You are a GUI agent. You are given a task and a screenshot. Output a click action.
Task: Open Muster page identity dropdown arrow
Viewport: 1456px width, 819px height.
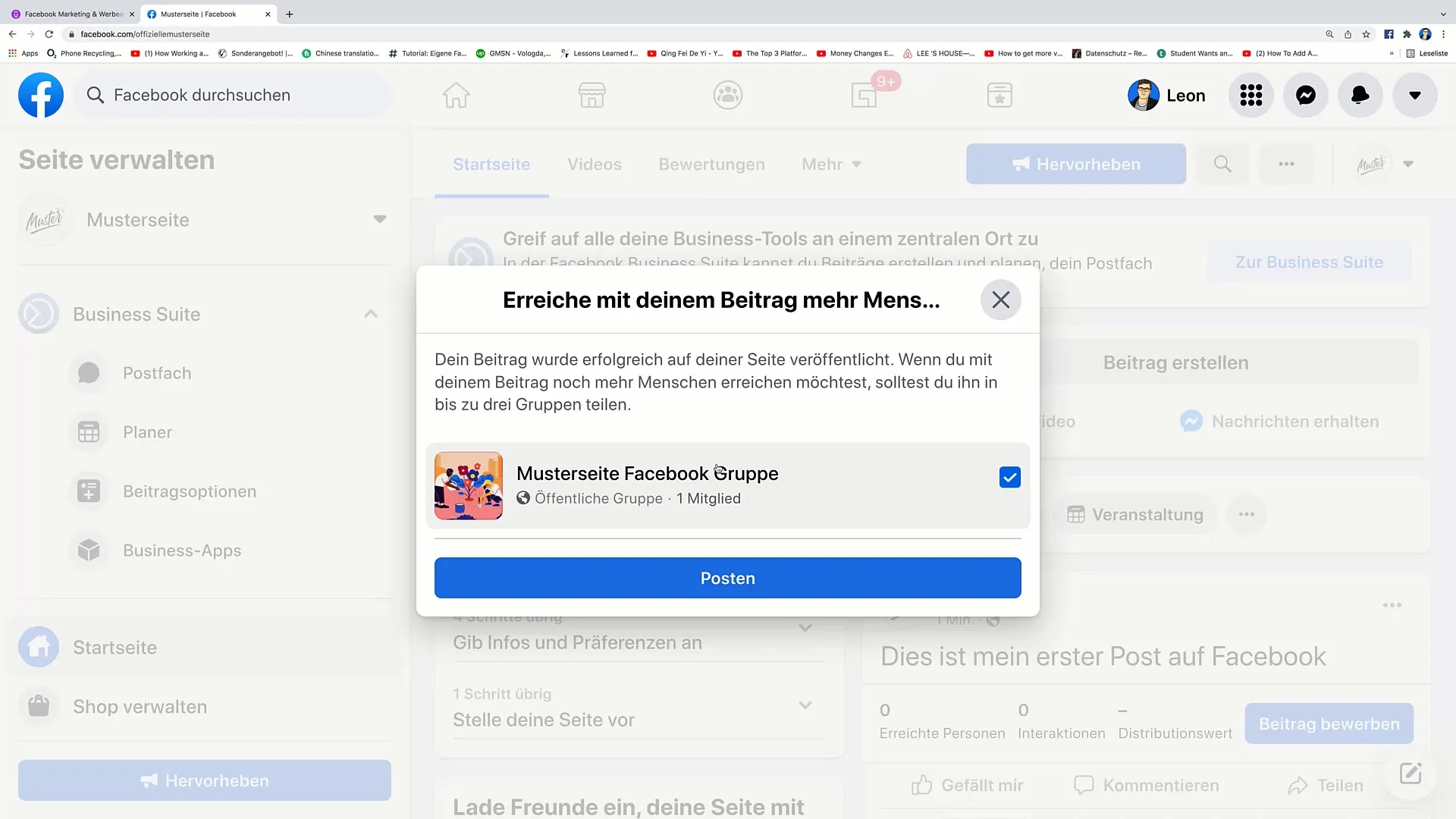(x=1408, y=165)
